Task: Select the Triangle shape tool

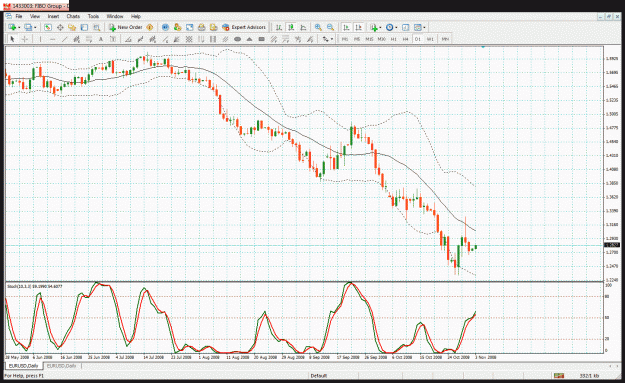Action: (250, 39)
